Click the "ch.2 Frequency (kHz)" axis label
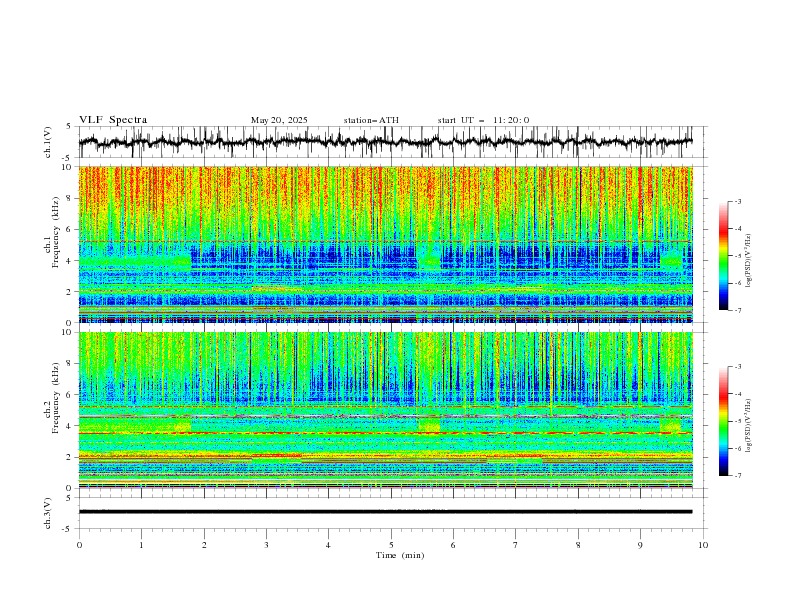 [52, 397]
